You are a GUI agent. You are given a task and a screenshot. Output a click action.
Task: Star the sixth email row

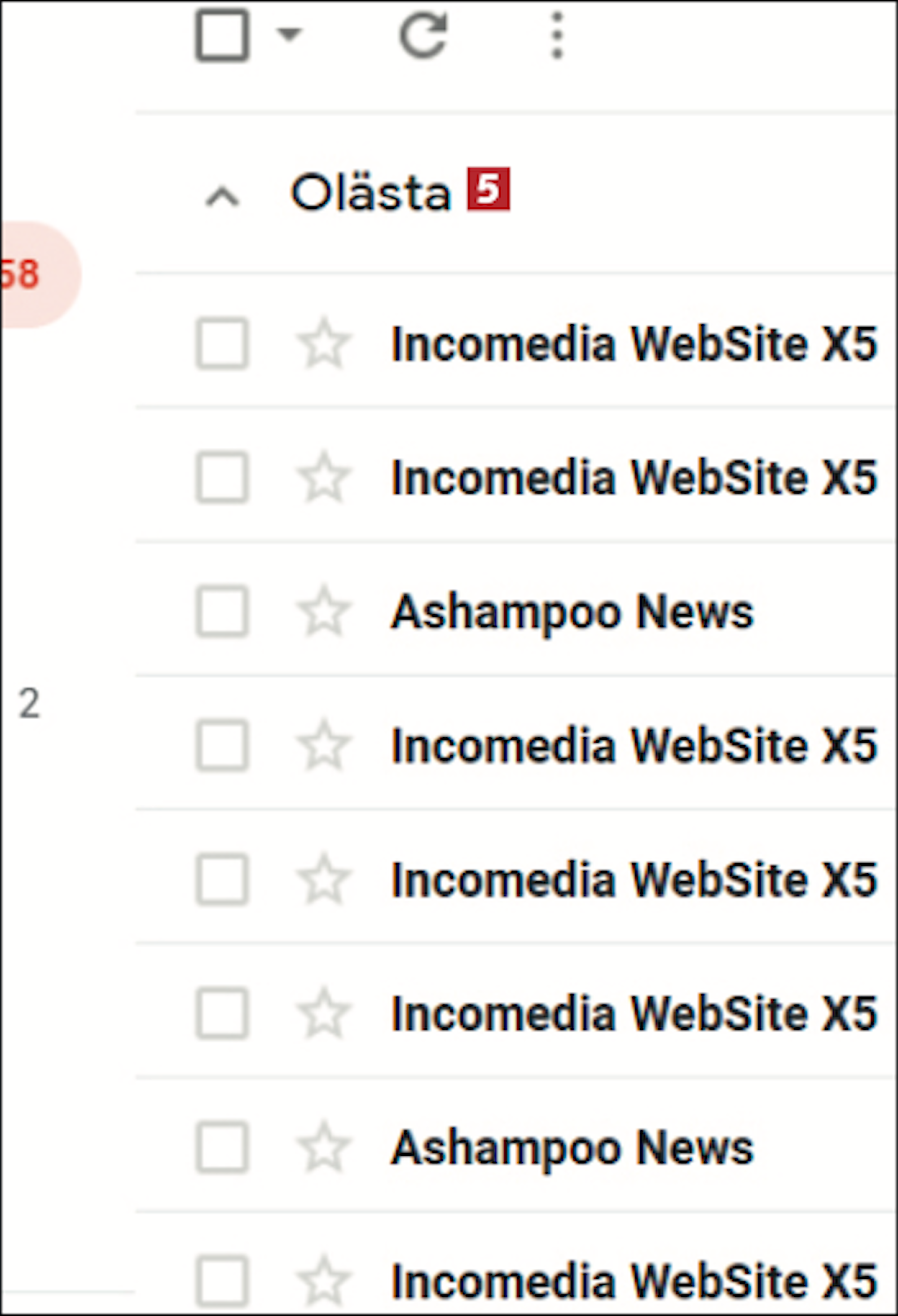coord(324,1013)
